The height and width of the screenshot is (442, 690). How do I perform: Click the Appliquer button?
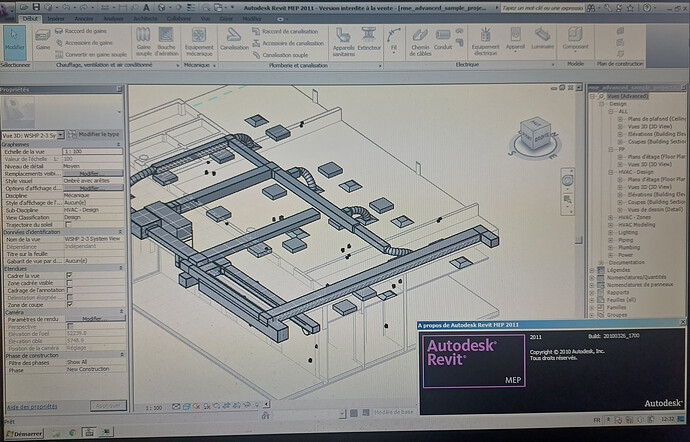(x=108, y=405)
